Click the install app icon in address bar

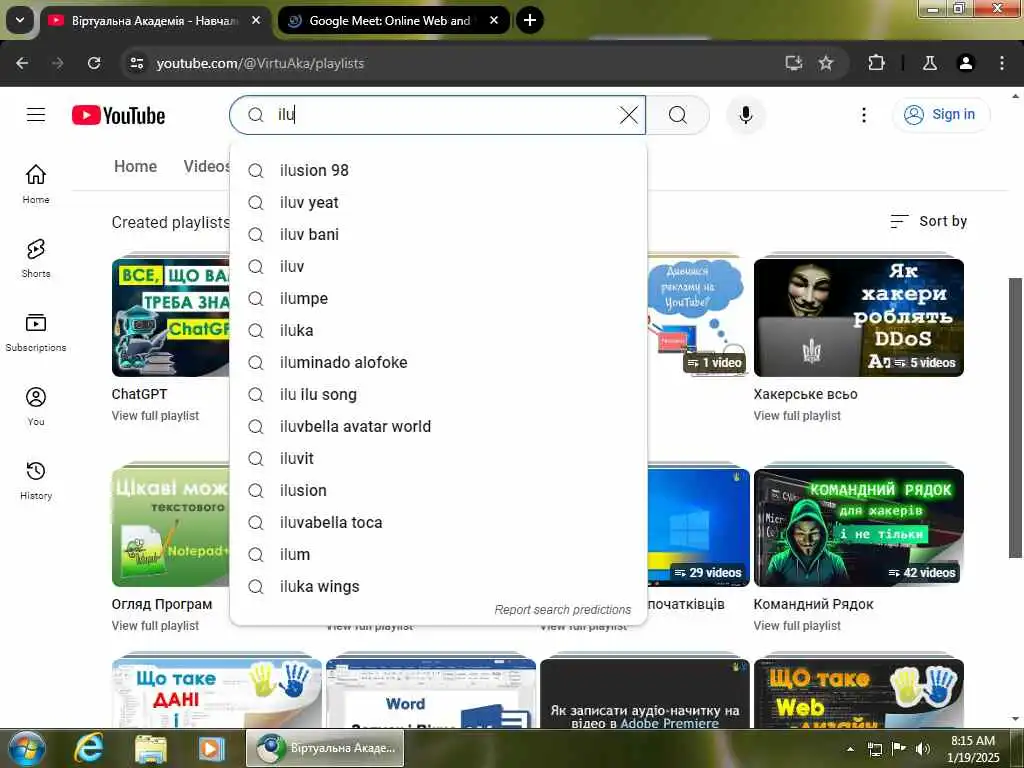[x=793, y=63]
